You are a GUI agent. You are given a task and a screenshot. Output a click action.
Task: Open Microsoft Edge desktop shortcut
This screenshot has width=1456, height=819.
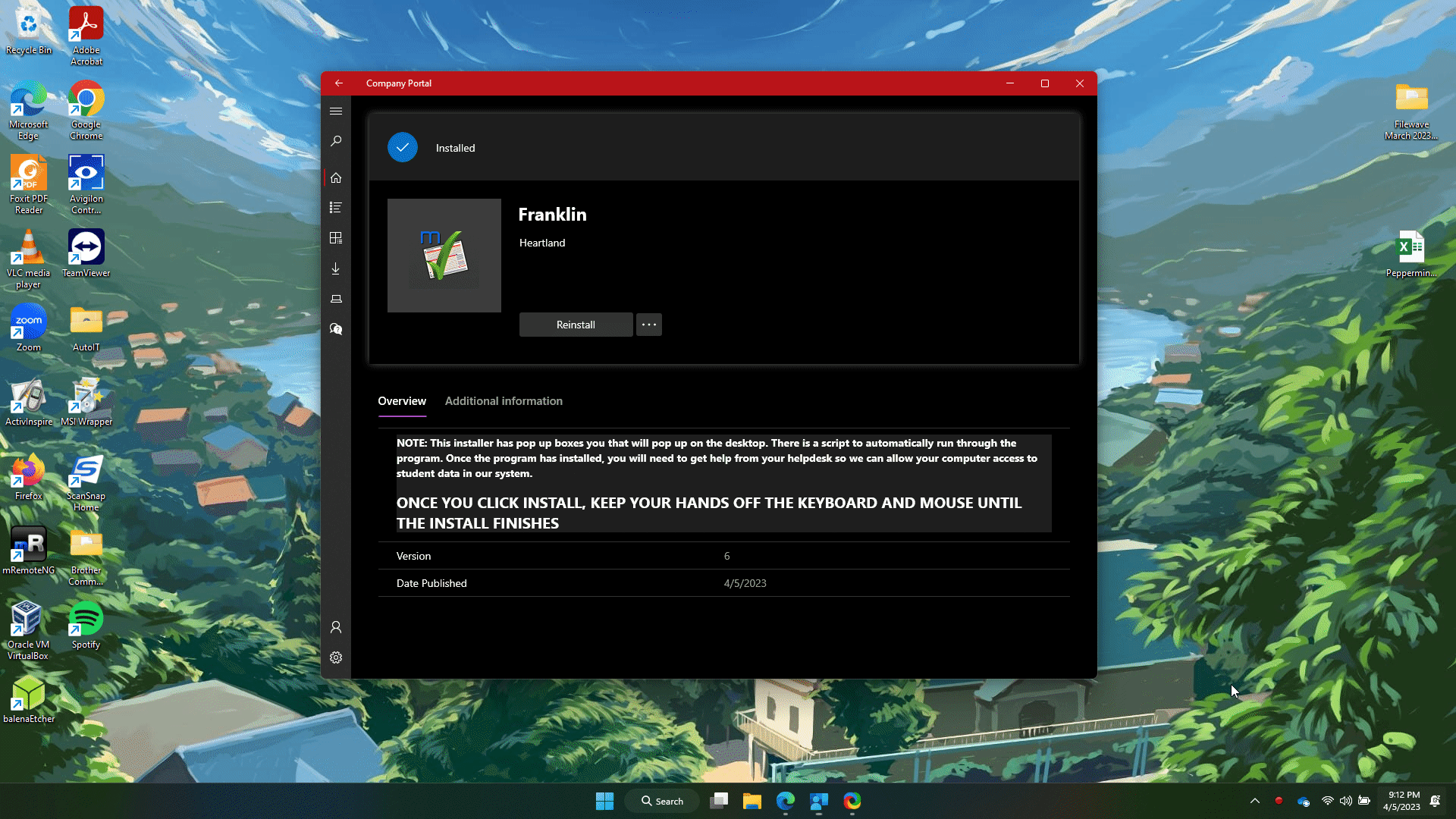pos(29,111)
